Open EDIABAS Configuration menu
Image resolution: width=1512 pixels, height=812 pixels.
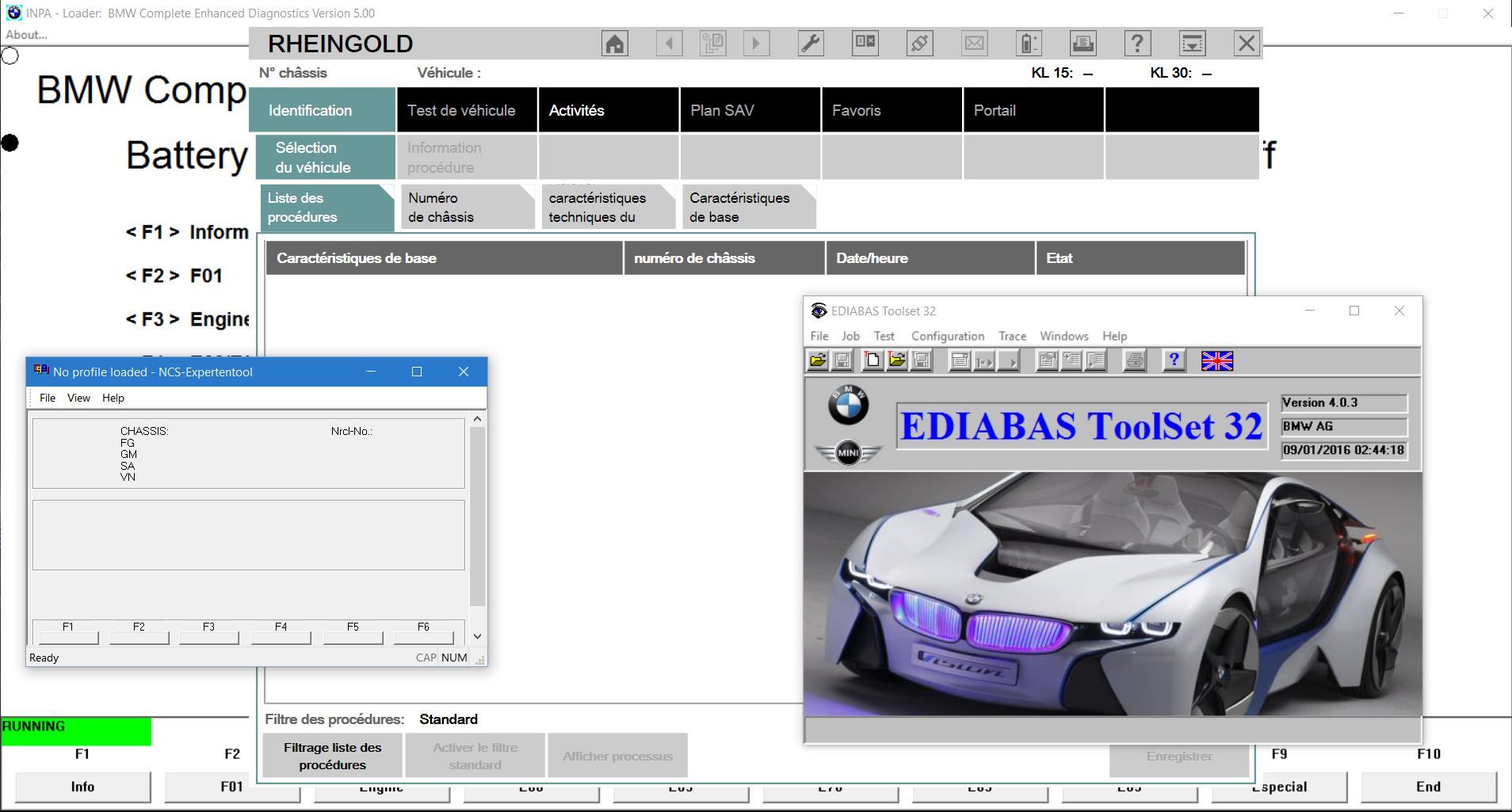(948, 336)
